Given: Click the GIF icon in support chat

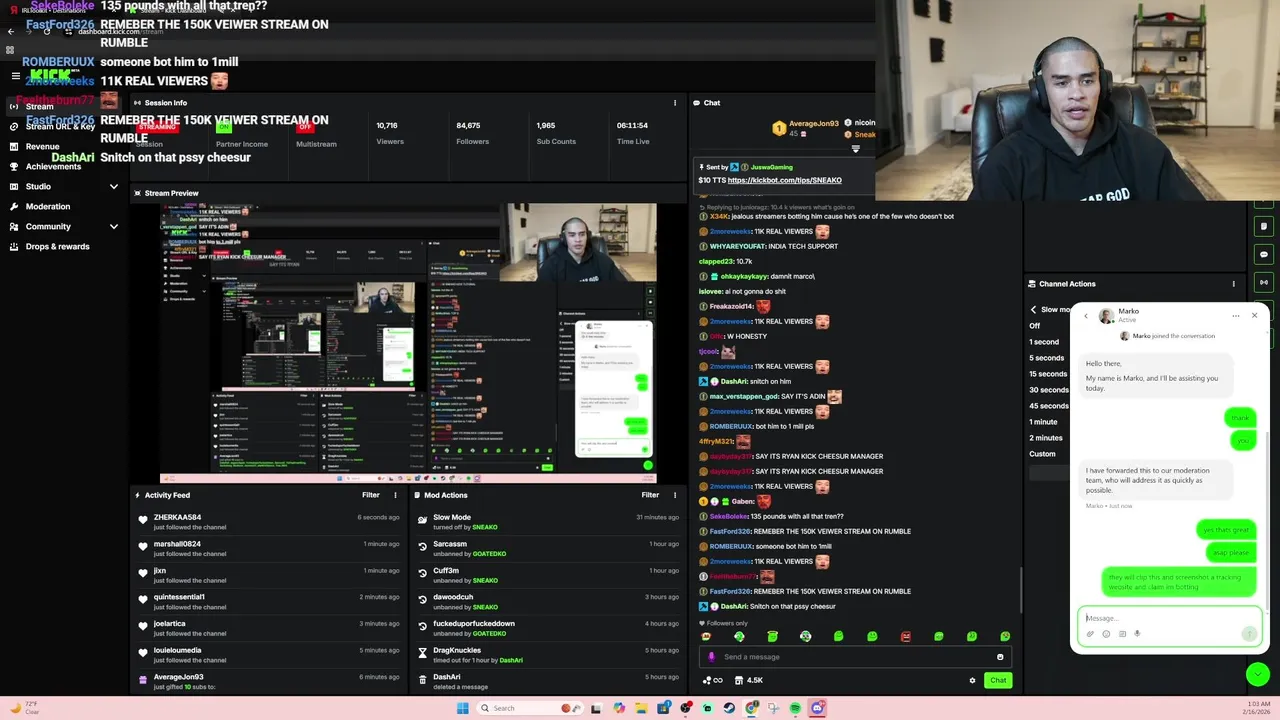Looking at the screenshot, I should pyautogui.click(x=1122, y=634).
